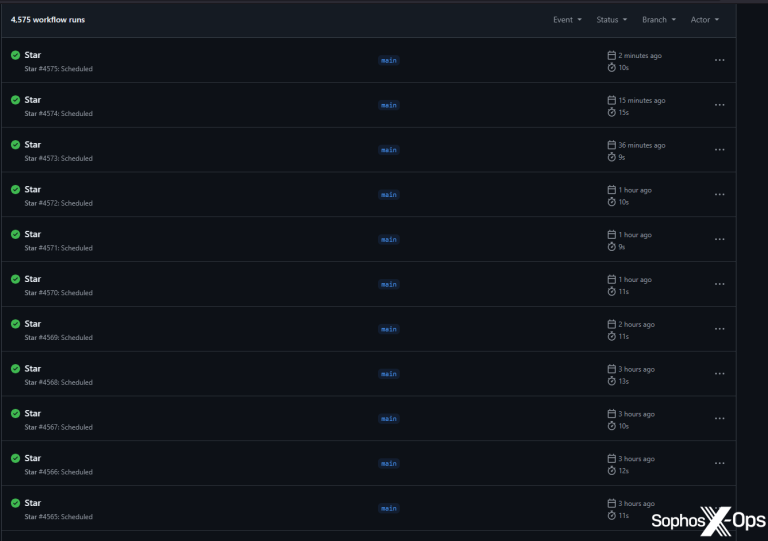Click the stopwatch icon beside duration 13s

click(x=612, y=381)
